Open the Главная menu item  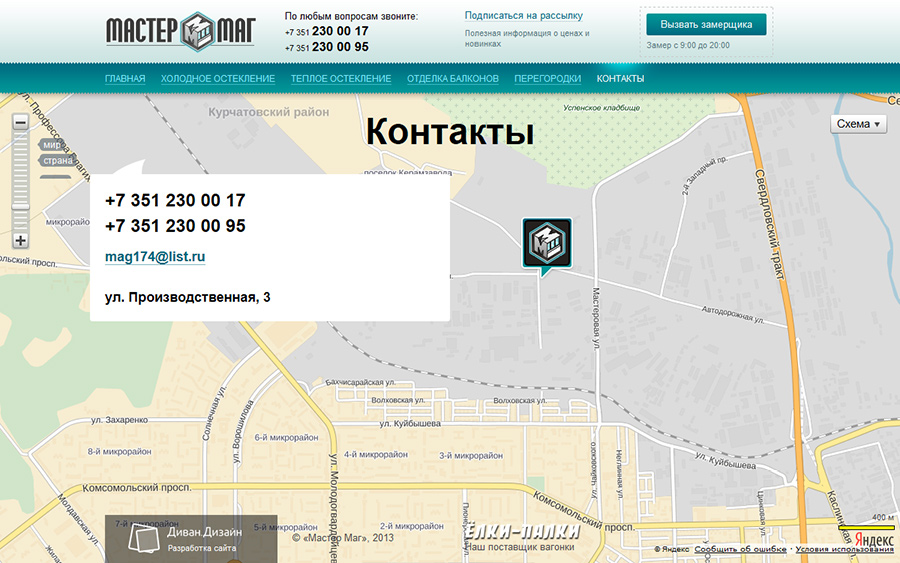[x=125, y=79]
